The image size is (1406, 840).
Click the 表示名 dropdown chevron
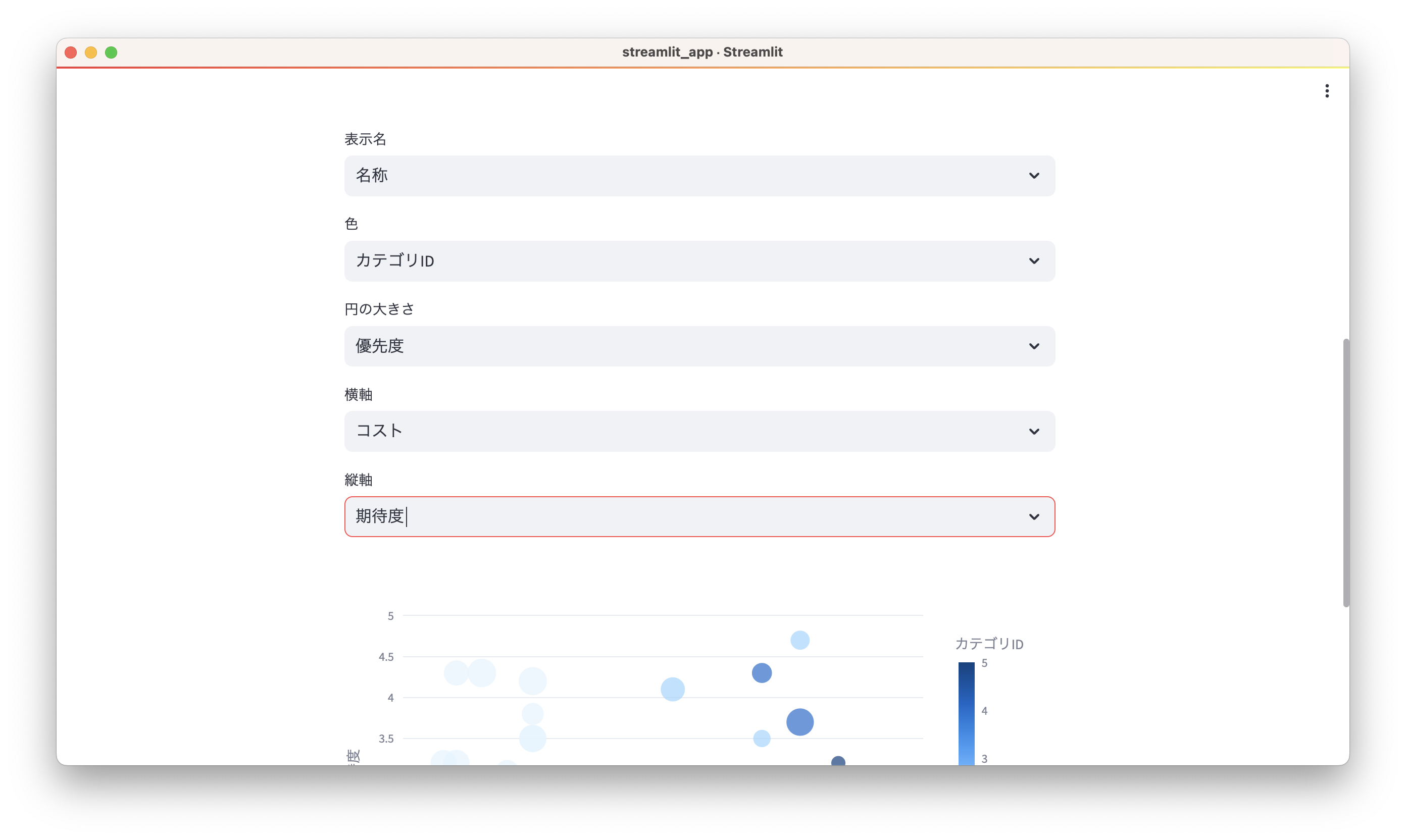(x=1034, y=176)
